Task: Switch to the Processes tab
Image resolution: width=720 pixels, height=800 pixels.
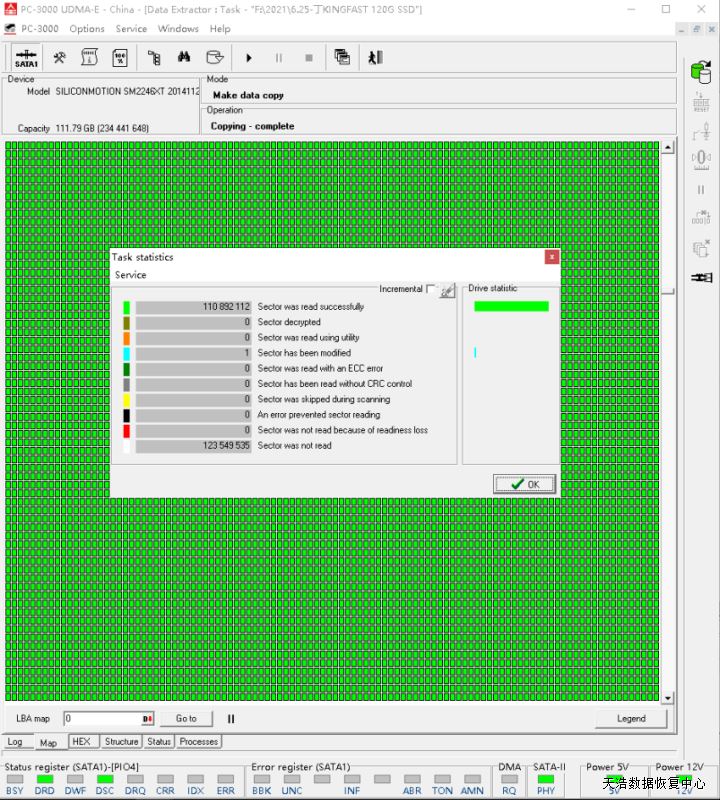Action: coord(198,742)
